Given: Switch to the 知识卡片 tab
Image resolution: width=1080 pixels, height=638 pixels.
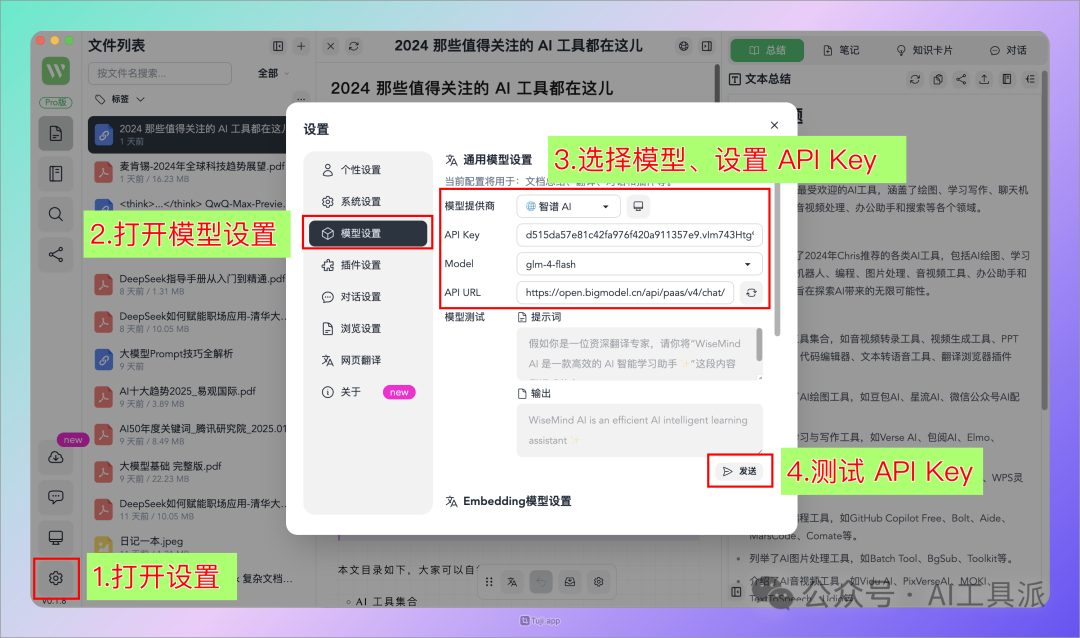Looking at the screenshot, I should tap(924, 50).
